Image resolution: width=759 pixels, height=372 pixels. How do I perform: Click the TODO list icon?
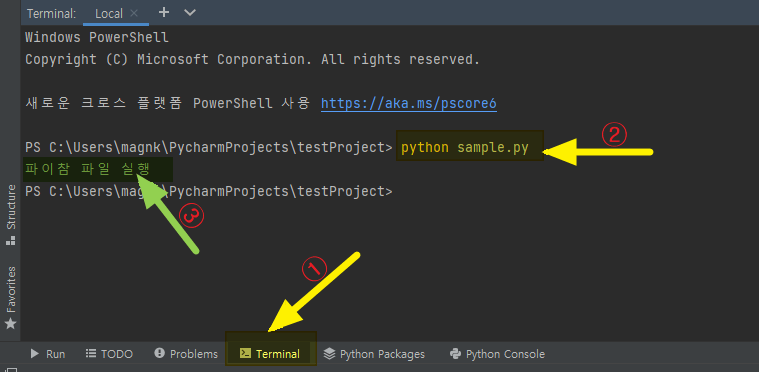[x=91, y=354]
